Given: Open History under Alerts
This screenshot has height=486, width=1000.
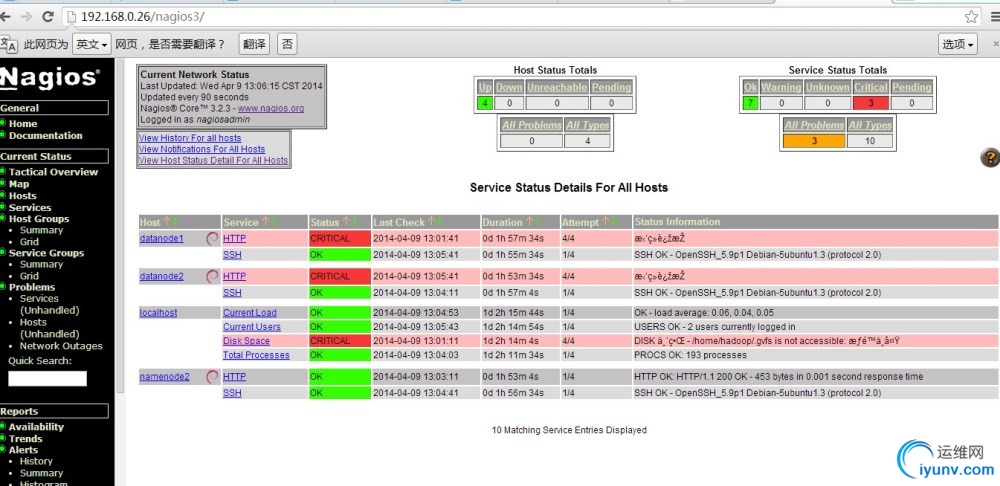Looking at the screenshot, I should point(36,461).
